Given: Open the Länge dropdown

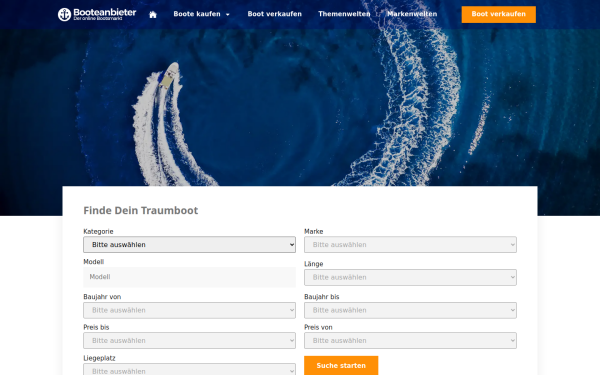Looking at the screenshot, I should pyautogui.click(x=410, y=277).
